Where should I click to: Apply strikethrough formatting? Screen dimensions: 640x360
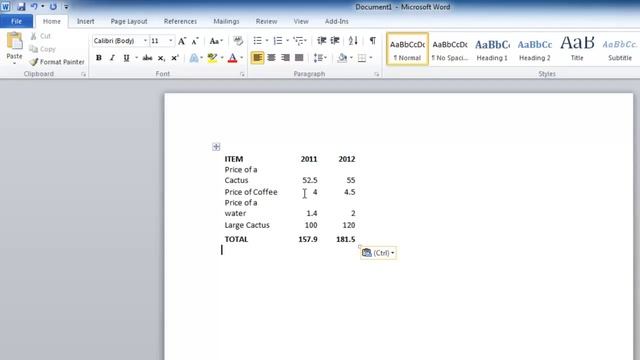147,58
